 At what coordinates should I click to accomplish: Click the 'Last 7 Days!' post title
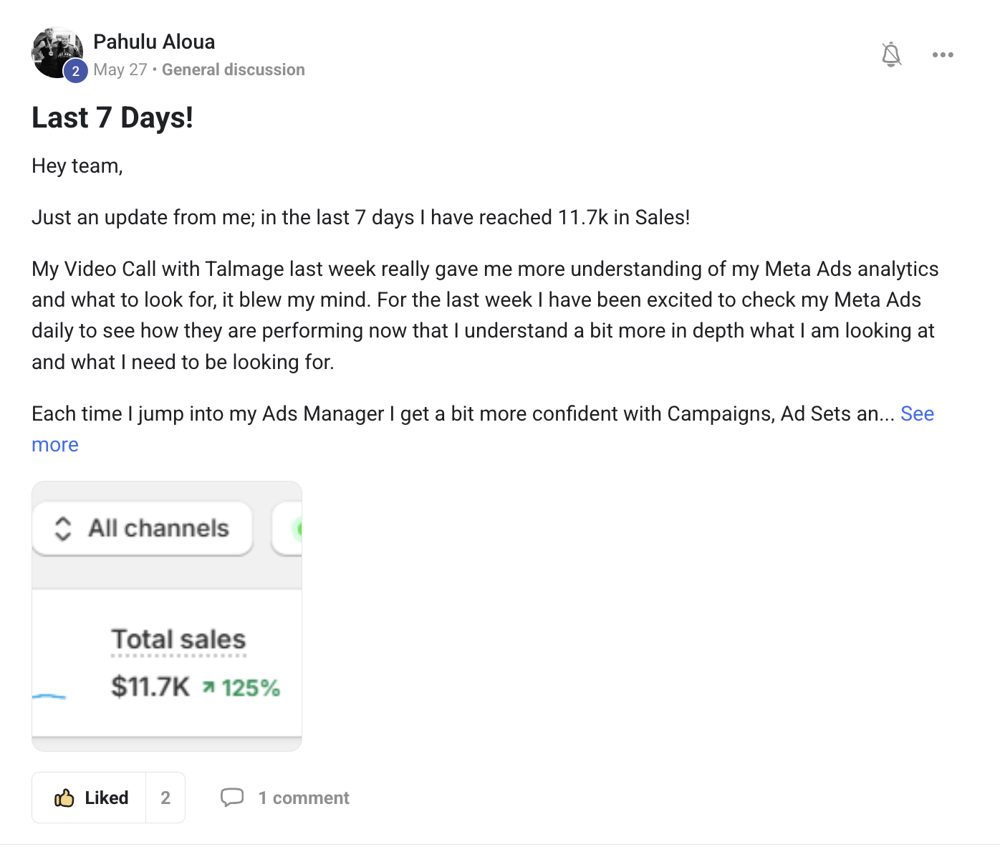tap(112, 117)
